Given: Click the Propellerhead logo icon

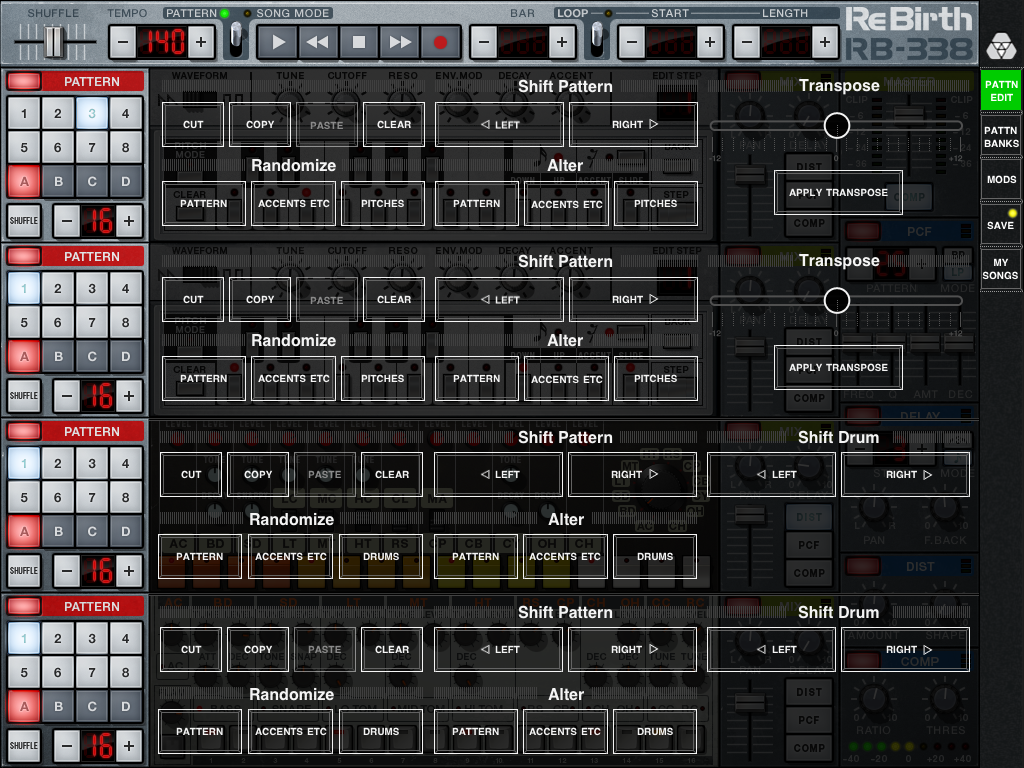Looking at the screenshot, I should pos(1001,46).
